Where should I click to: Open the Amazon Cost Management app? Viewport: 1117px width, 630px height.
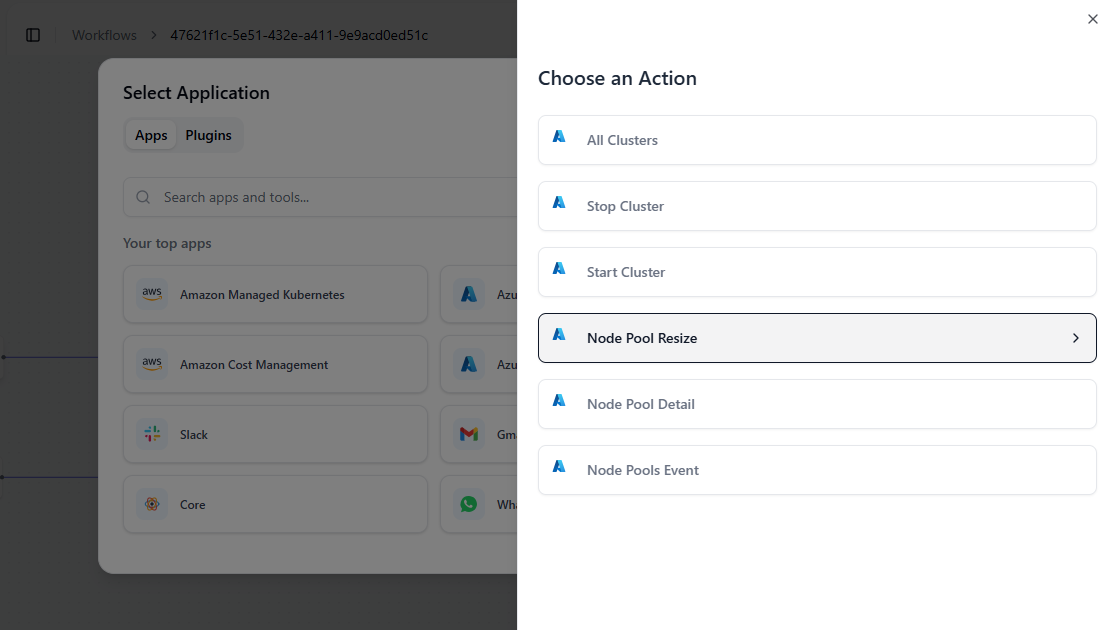click(275, 365)
